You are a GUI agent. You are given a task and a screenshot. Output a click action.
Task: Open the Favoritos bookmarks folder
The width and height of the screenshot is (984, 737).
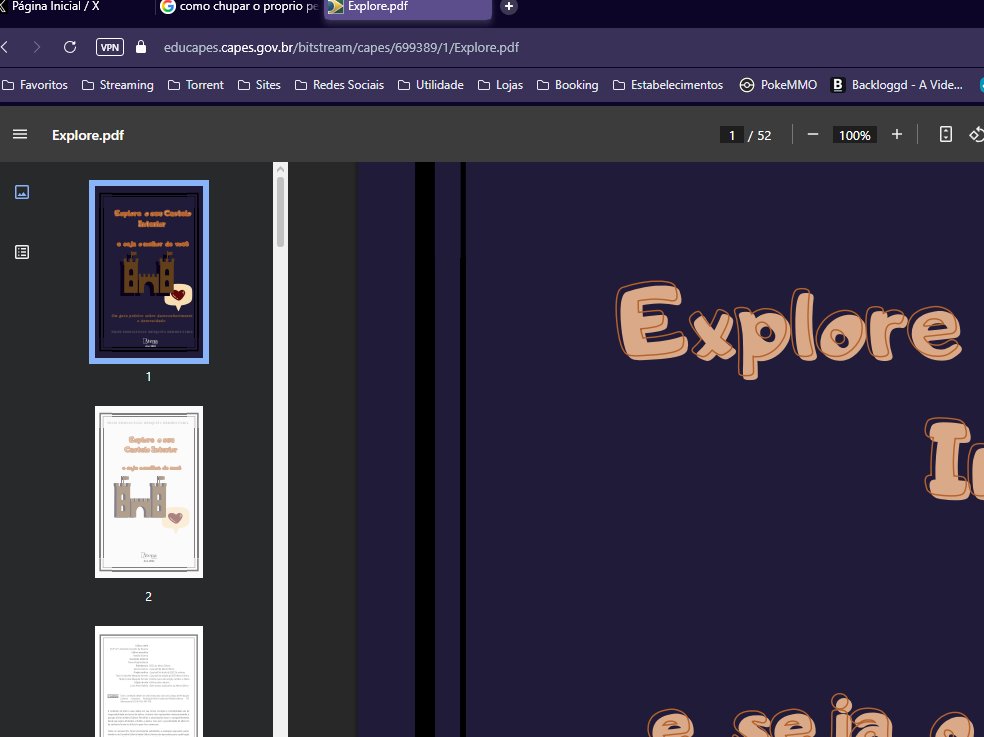(35, 85)
